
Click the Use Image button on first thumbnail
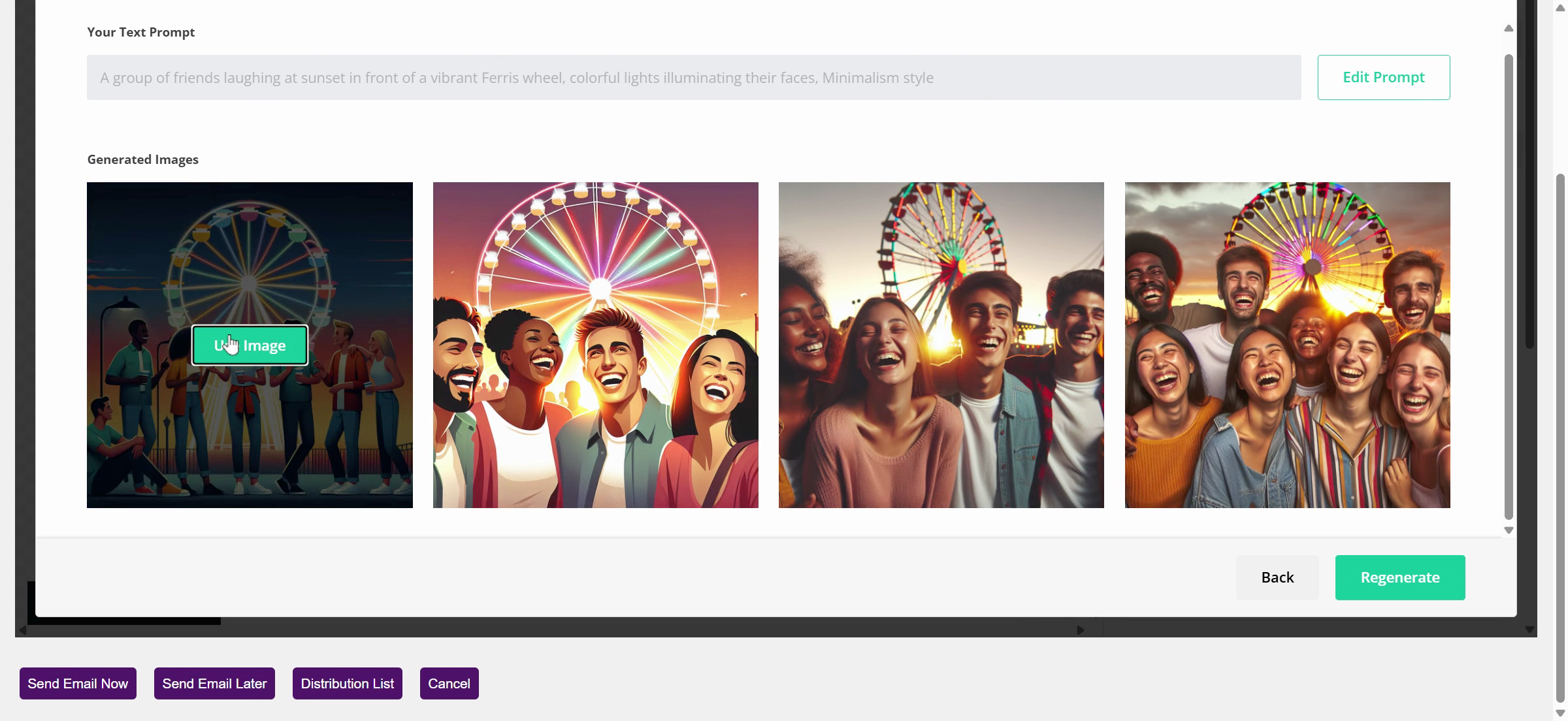click(250, 345)
